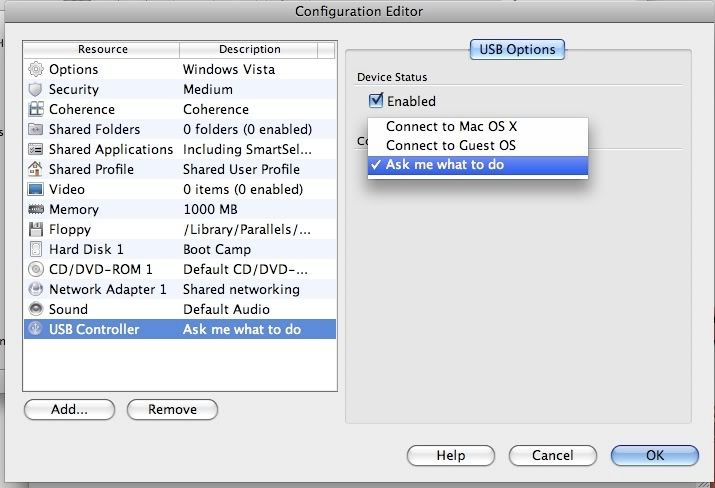This screenshot has height=488, width=715.
Task: Click the Shared Profile house icon
Action: [36, 169]
